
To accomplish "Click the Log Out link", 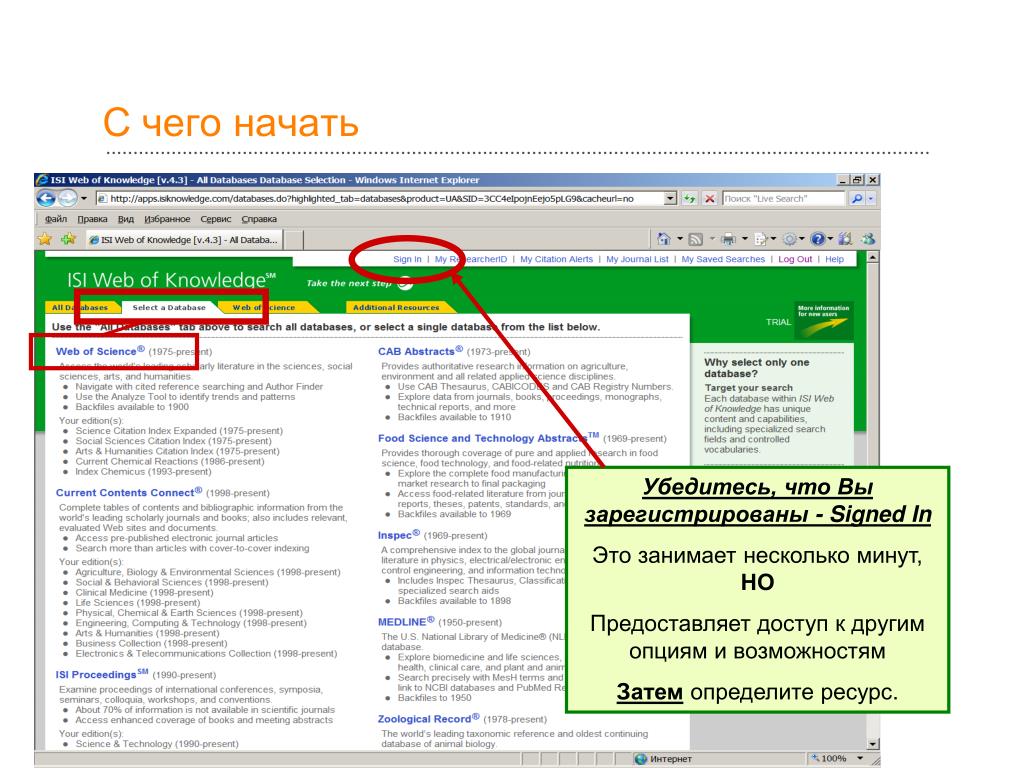I will [x=795, y=259].
